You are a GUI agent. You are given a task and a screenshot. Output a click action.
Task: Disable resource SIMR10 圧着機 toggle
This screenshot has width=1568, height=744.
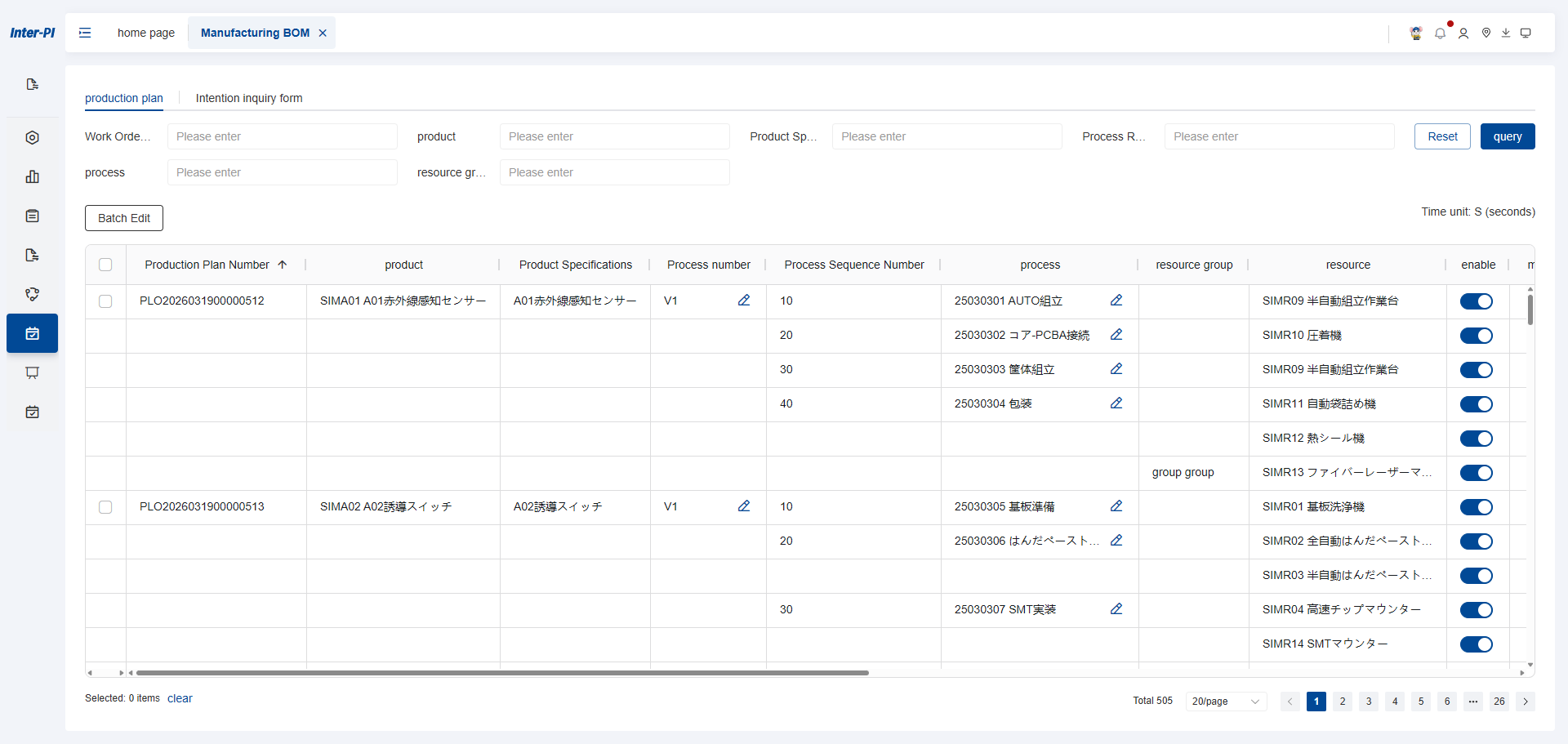[x=1477, y=336]
